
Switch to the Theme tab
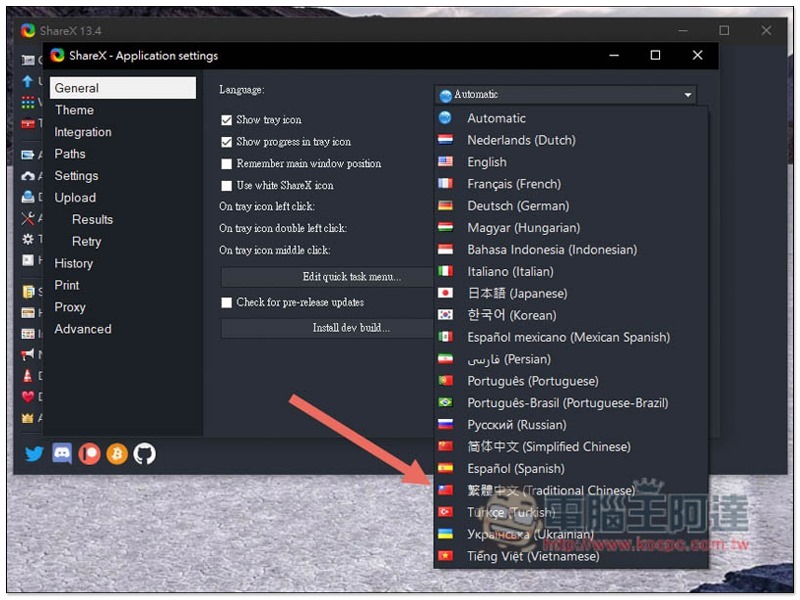[123, 110]
